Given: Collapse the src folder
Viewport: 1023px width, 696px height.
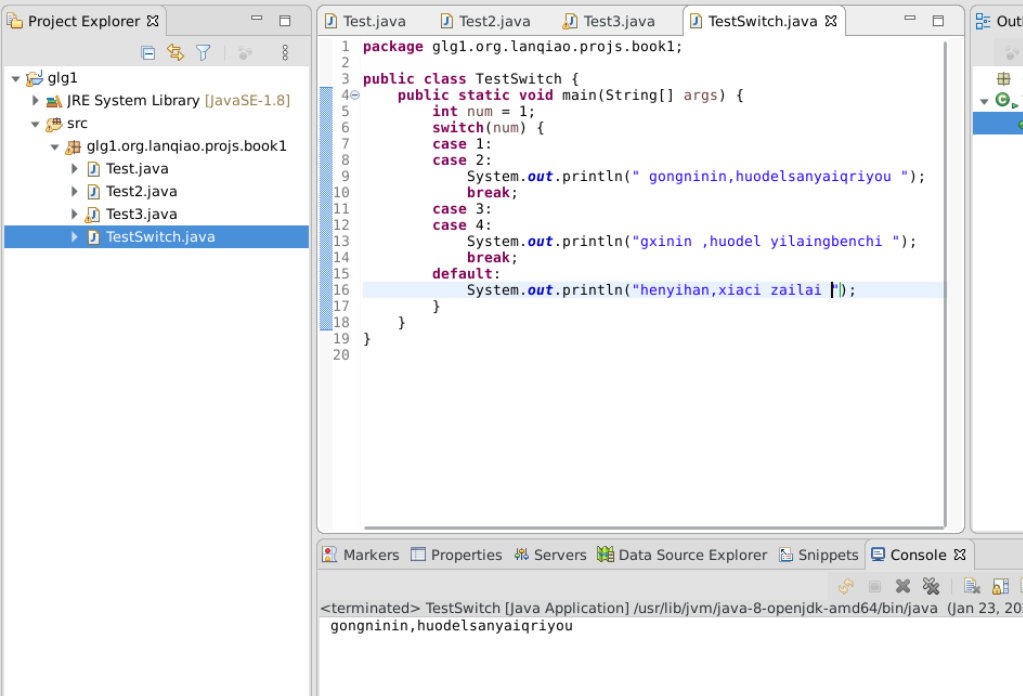Looking at the screenshot, I should pos(35,124).
